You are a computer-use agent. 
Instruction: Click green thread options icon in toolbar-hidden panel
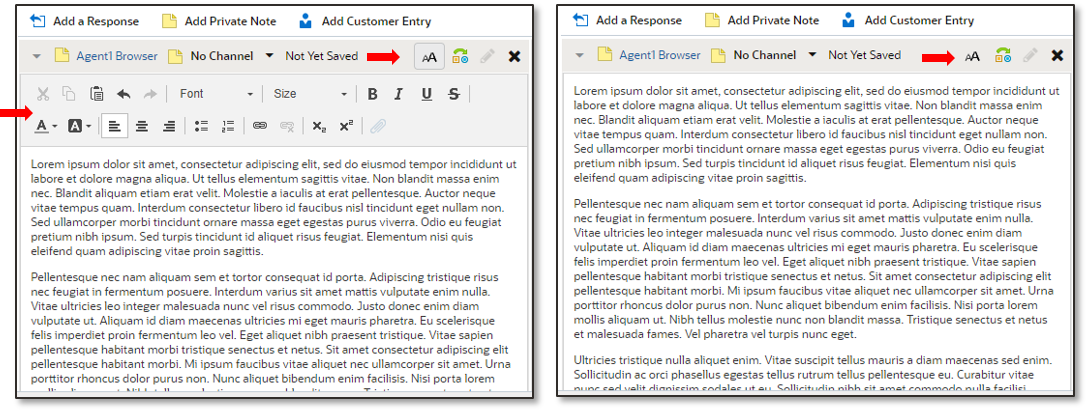pyautogui.click(x=1003, y=55)
